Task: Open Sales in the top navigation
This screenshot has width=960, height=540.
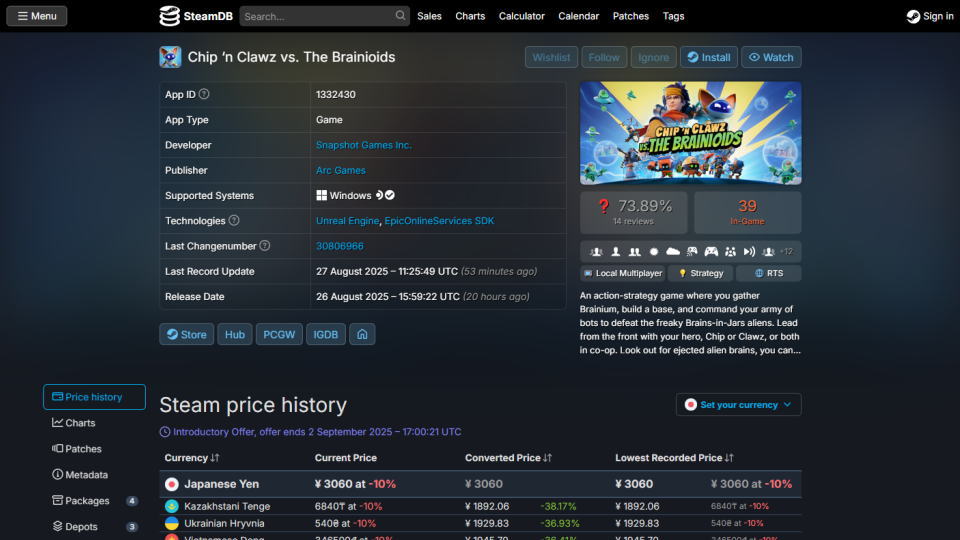Action: coord(429,16)
